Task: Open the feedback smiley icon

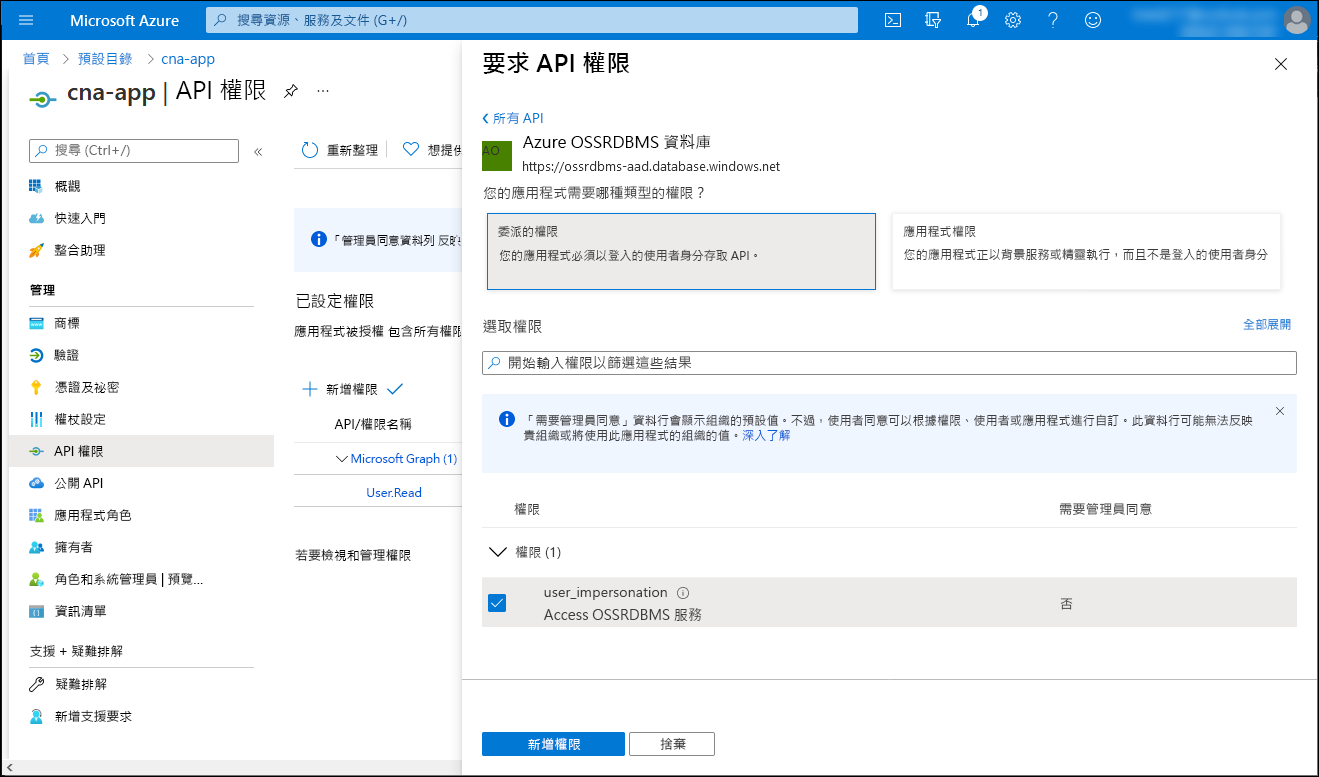Action: pos(1093,20)
